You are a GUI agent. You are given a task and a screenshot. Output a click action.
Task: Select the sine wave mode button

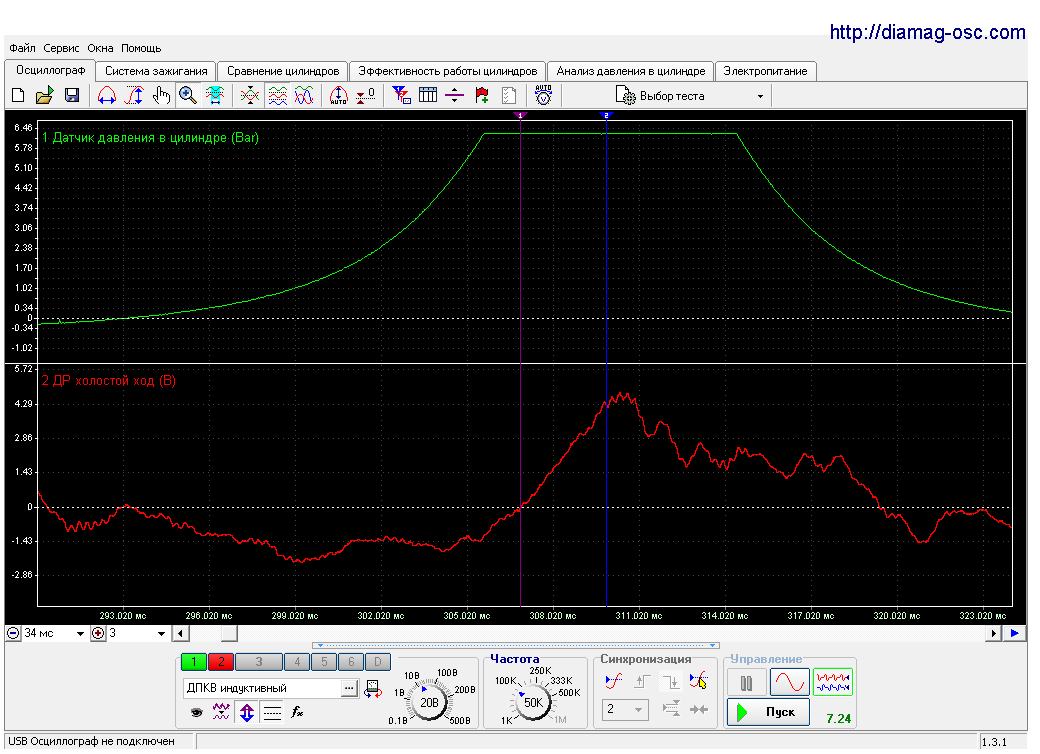[789, 682]
